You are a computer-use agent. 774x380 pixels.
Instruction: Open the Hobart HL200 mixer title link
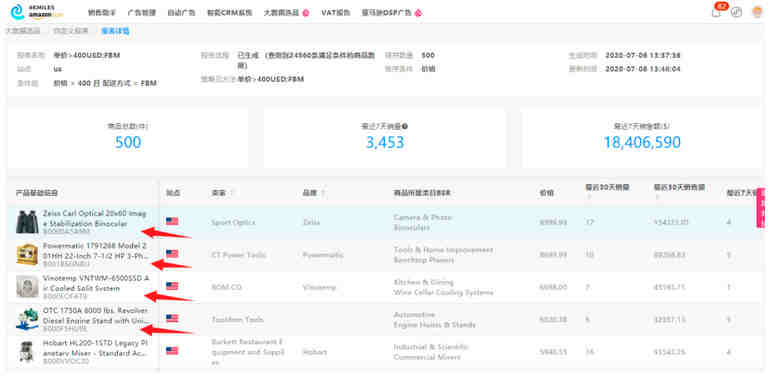pyautogui.click(x=95, y=348)
